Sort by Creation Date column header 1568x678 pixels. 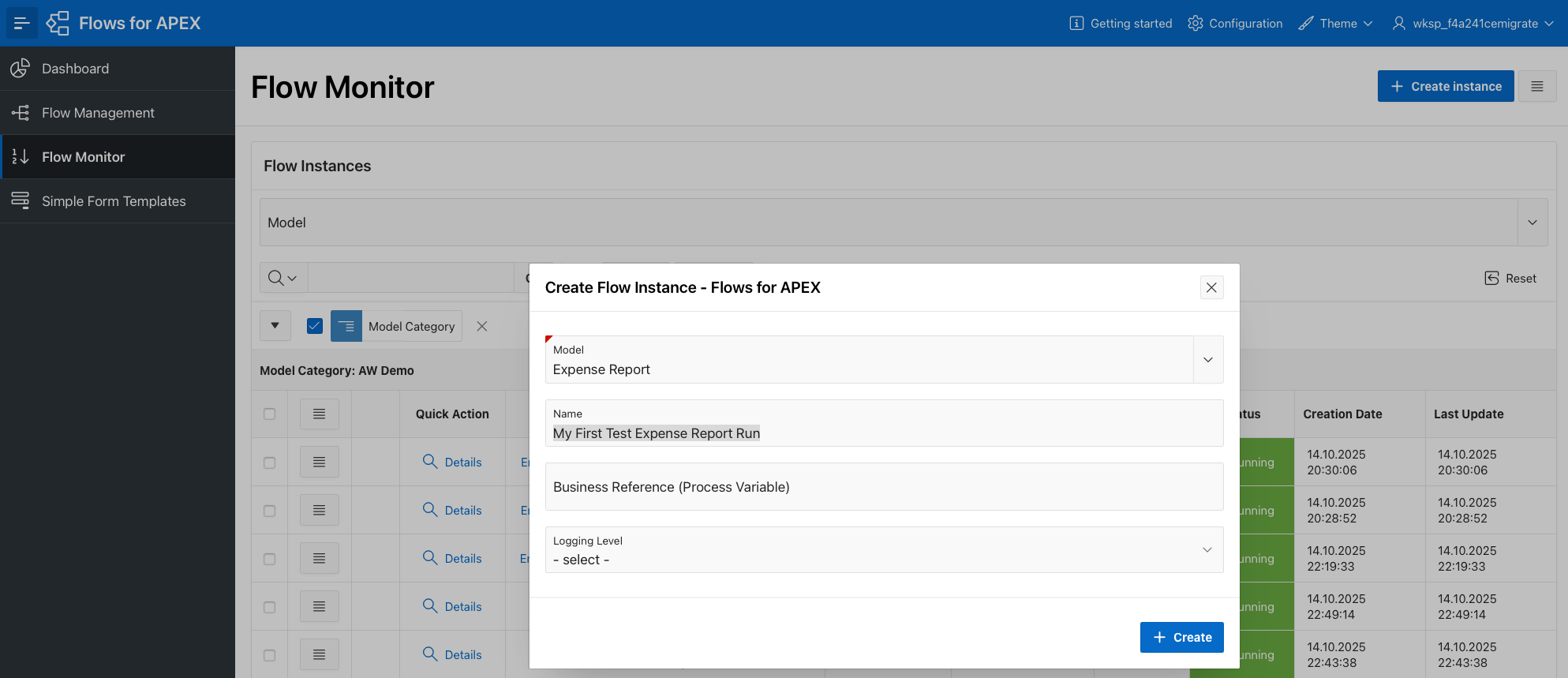(1342, 414)
